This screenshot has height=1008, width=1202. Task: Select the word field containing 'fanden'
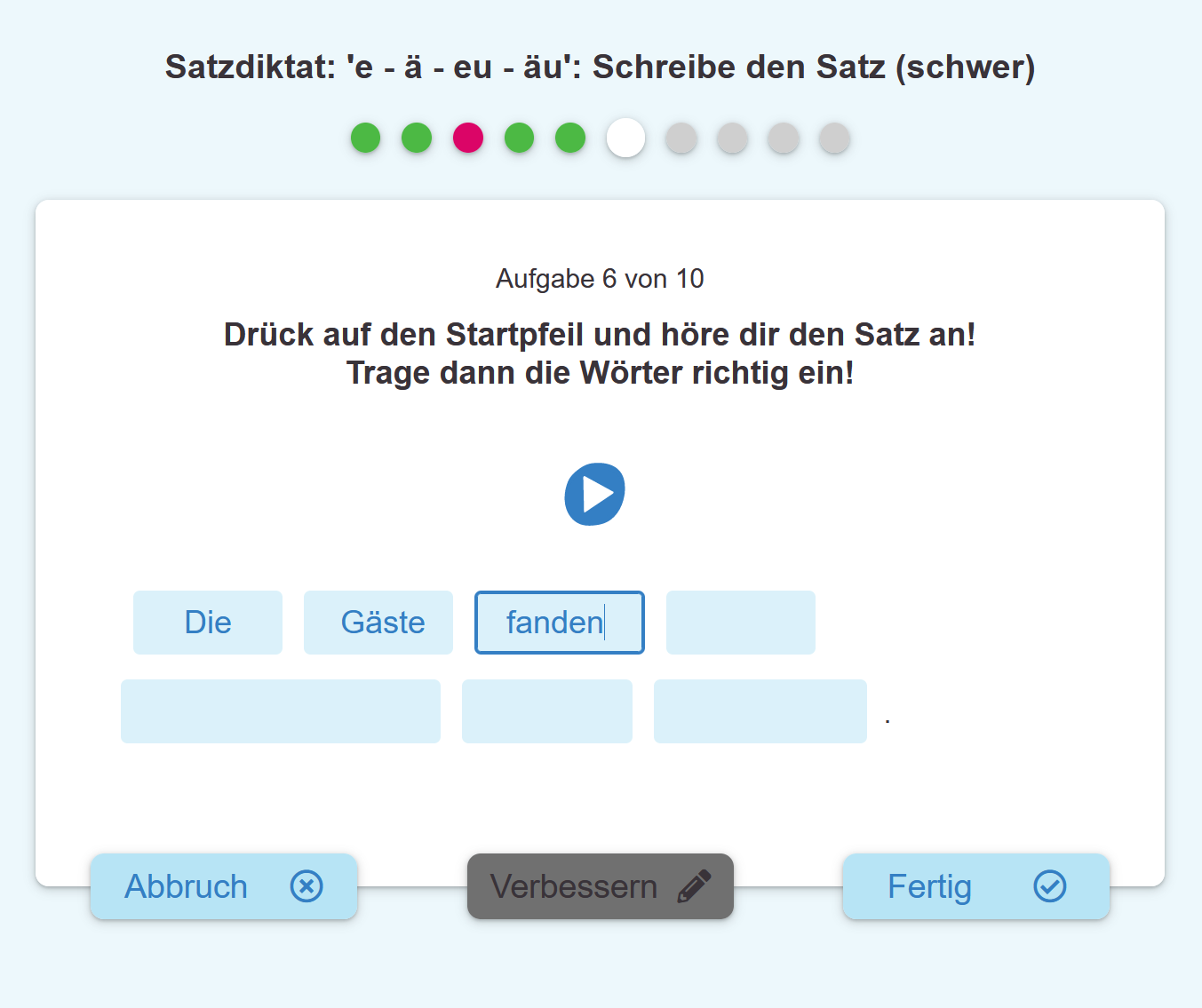click(559, 622)
